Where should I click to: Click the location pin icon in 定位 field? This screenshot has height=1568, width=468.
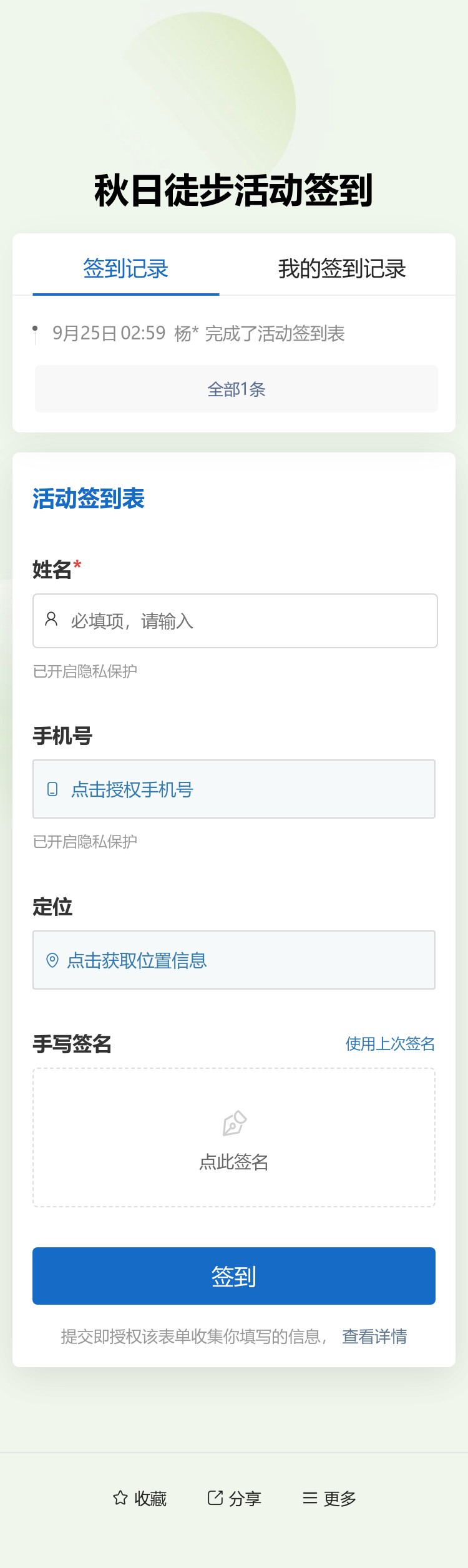pos(52,960)
